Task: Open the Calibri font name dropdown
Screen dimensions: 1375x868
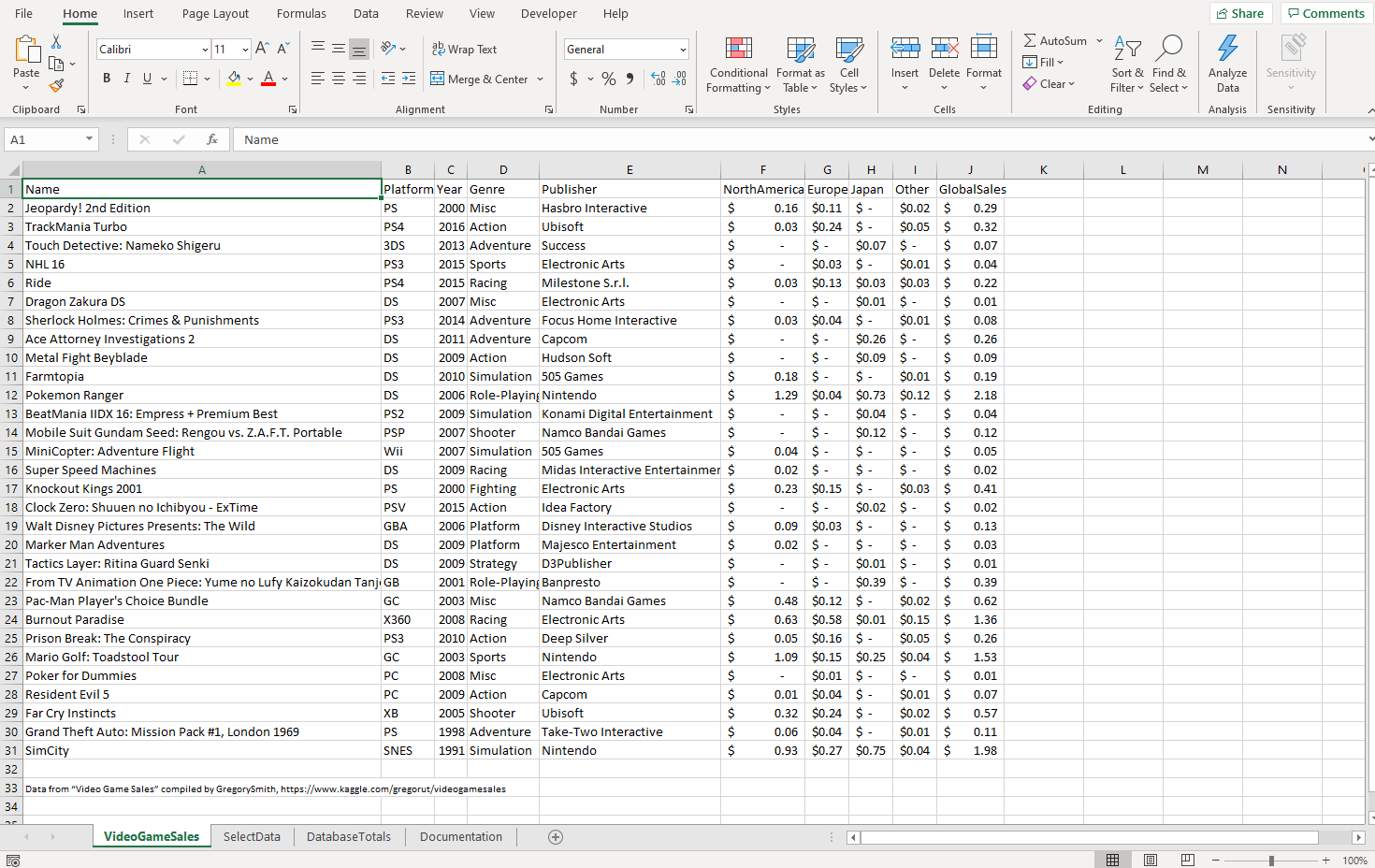Action: pos(205,50)
